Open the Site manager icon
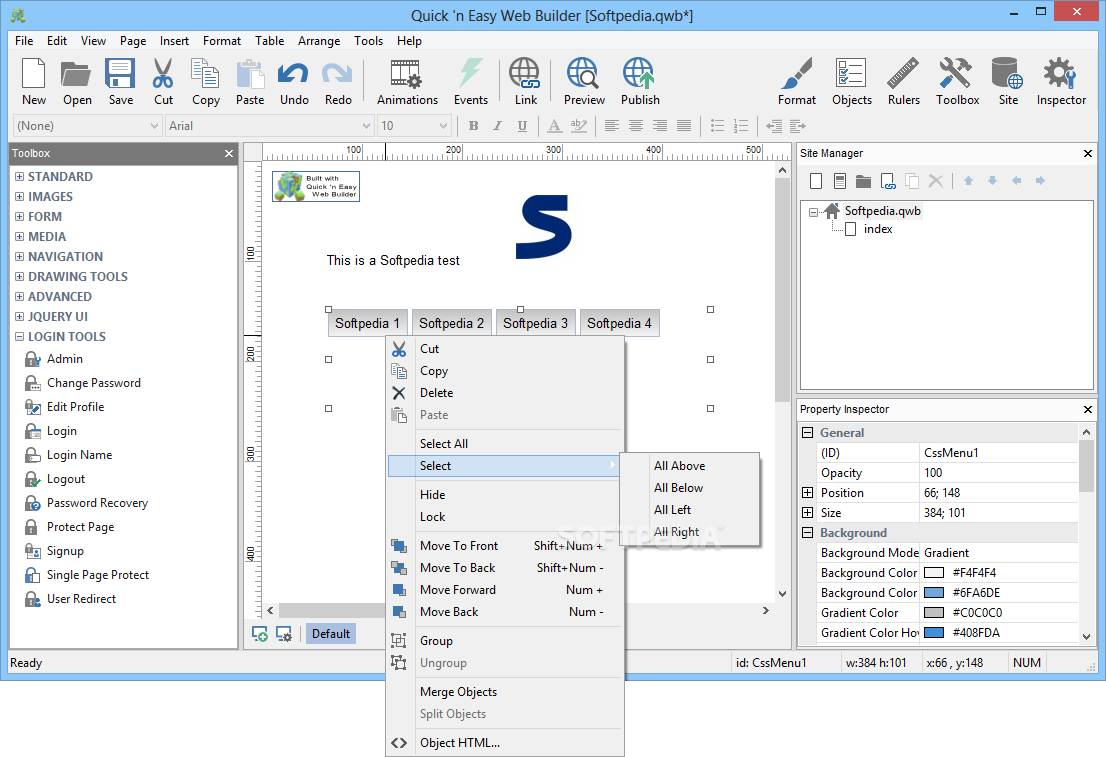The width and height of the screenshot is (1106, 757). (x=1008, y=82)
